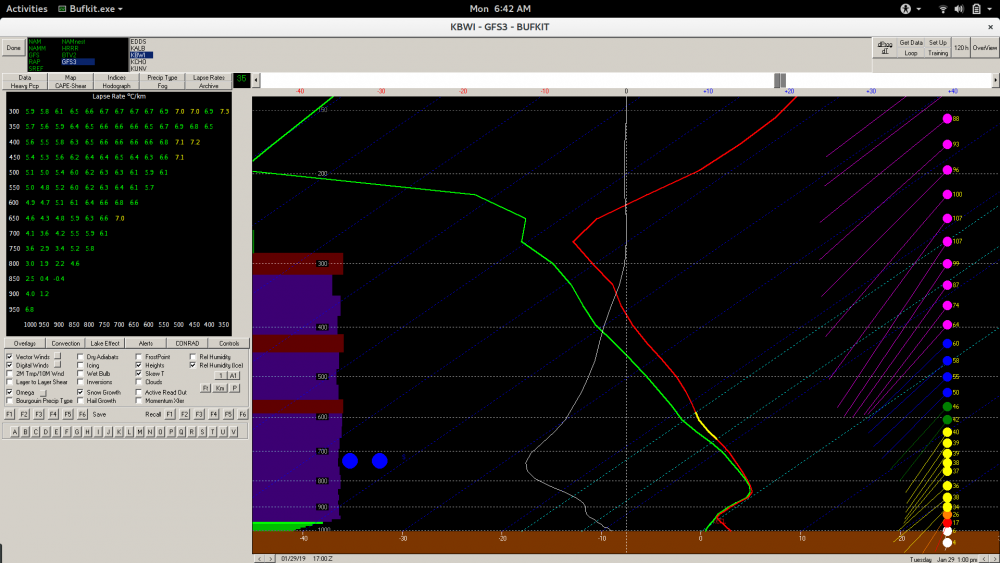The image size is (1000, 563).
Task: Open the CONRAD tab
Action: coord(187,343)
